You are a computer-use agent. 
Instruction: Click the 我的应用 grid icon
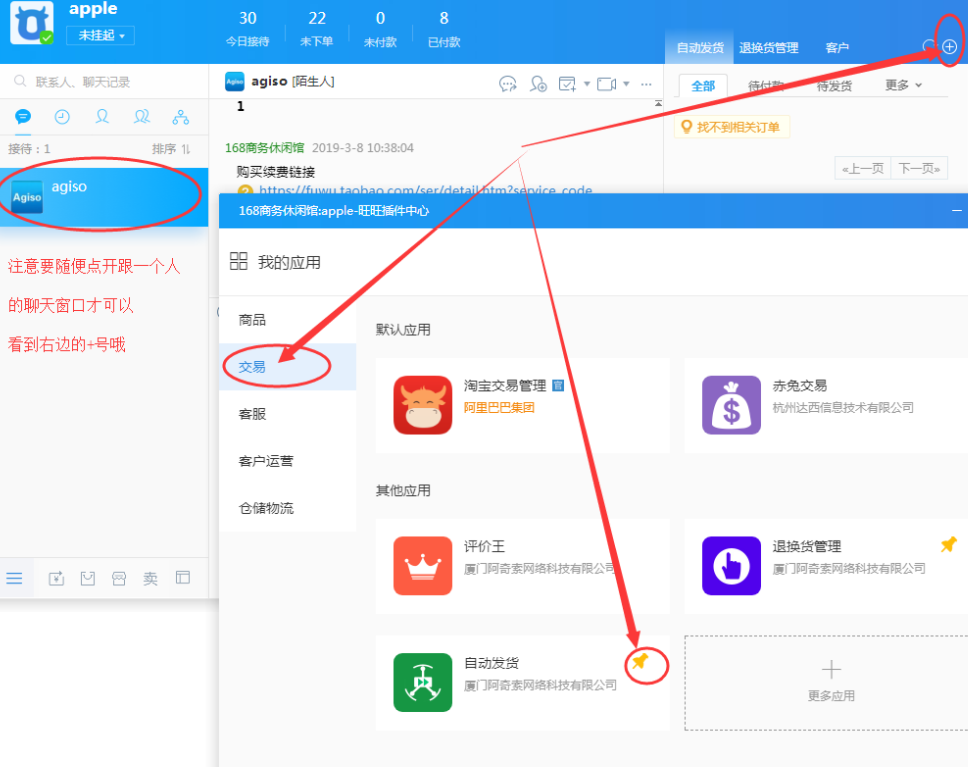point(238,261)
